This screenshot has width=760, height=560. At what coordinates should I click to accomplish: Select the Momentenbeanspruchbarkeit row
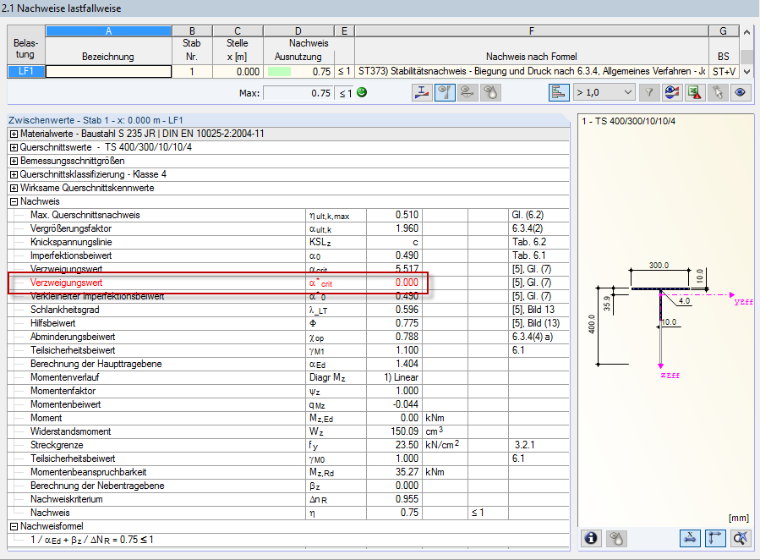pyautogui.click(x=288, y=472)
